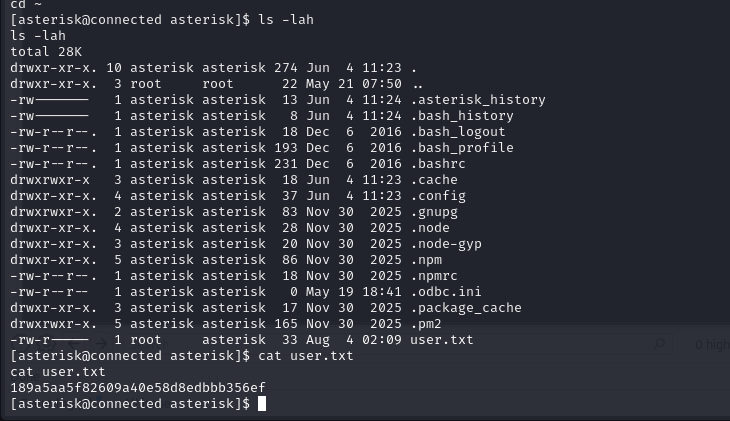
Task: Click the "total 28K" output line
Action: coord(46,52)
